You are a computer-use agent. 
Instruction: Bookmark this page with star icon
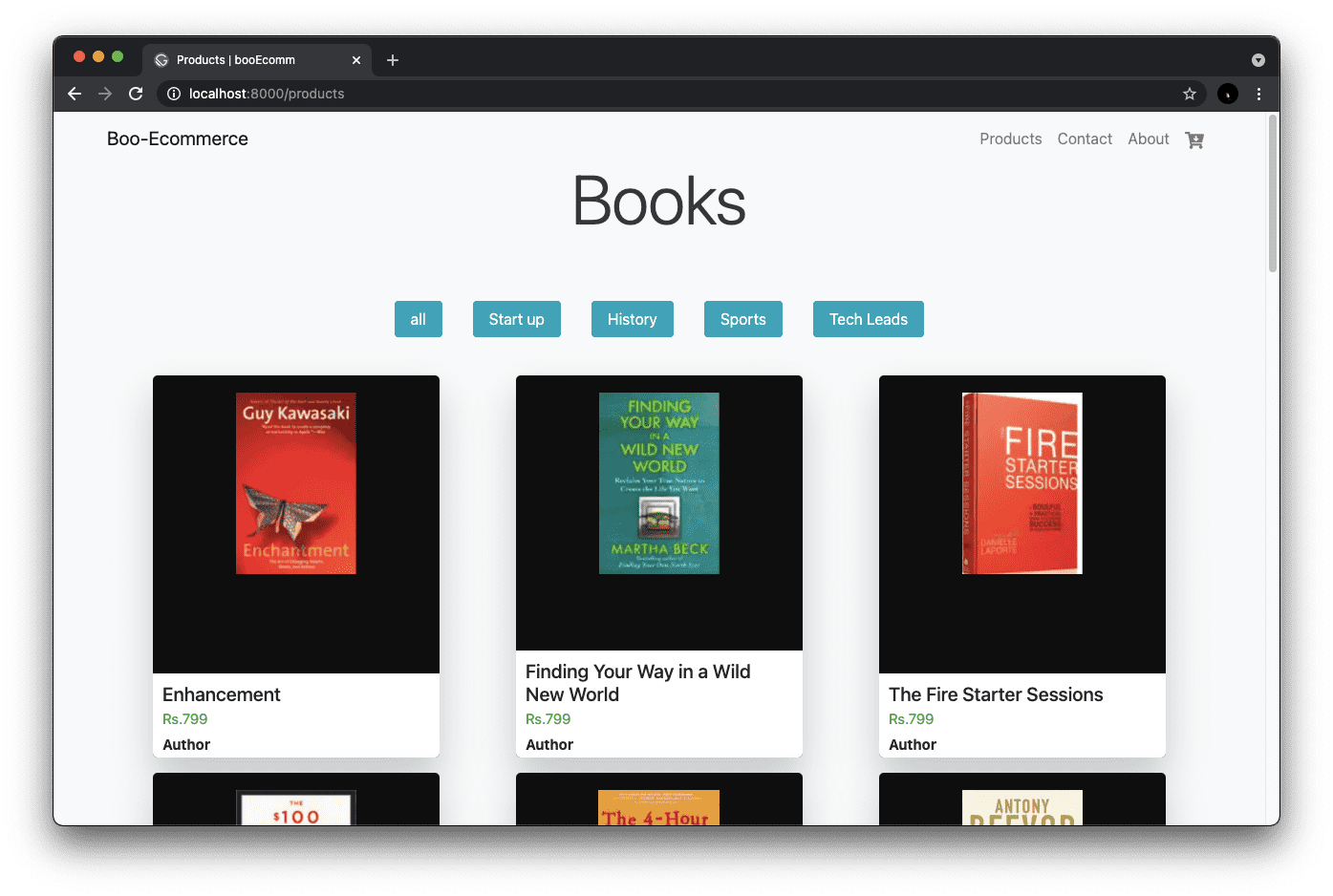tap(1189, 94)
